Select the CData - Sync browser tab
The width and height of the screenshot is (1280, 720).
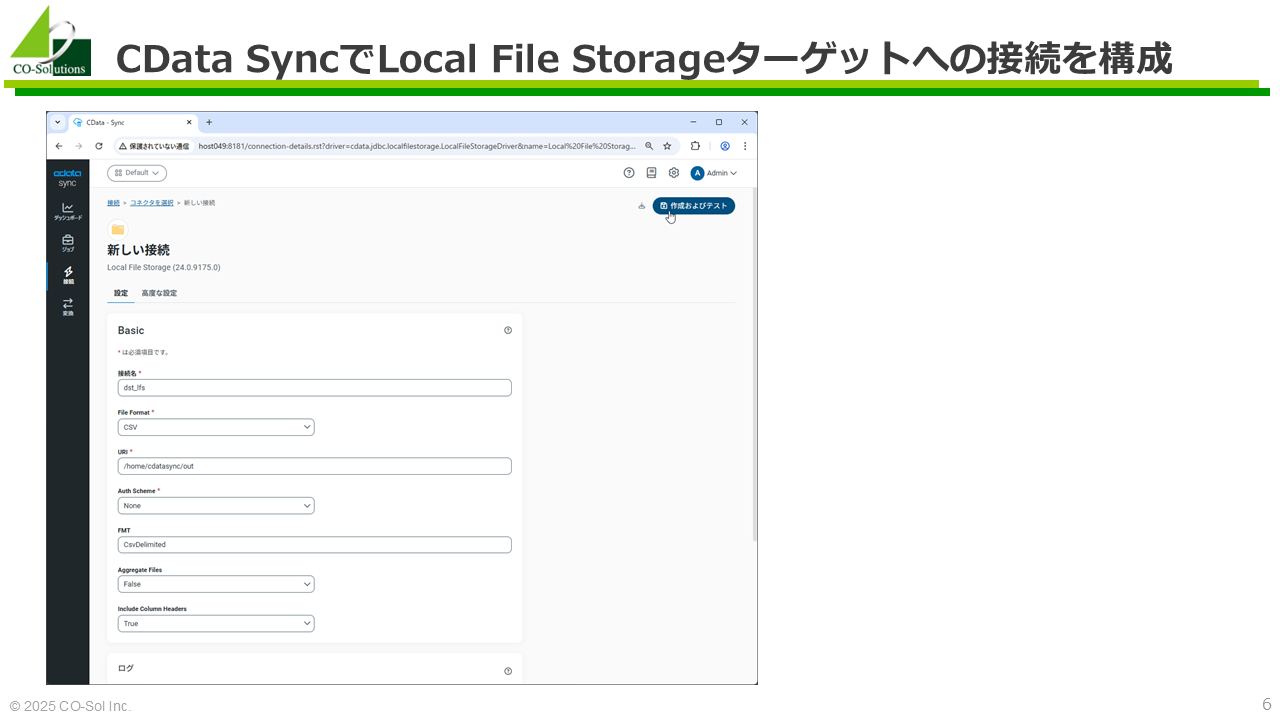[x=134, y=122]
